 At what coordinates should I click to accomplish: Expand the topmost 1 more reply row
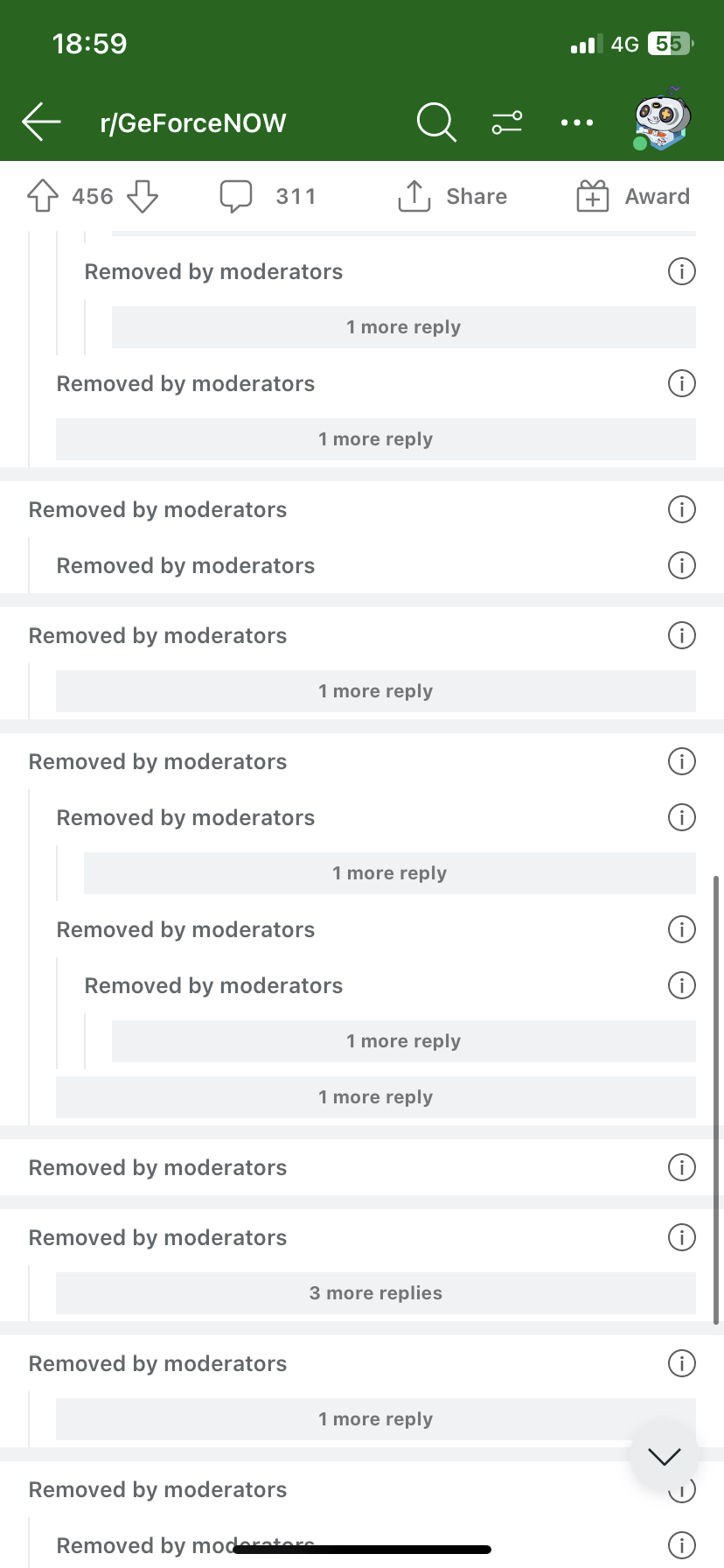[404, 327]
